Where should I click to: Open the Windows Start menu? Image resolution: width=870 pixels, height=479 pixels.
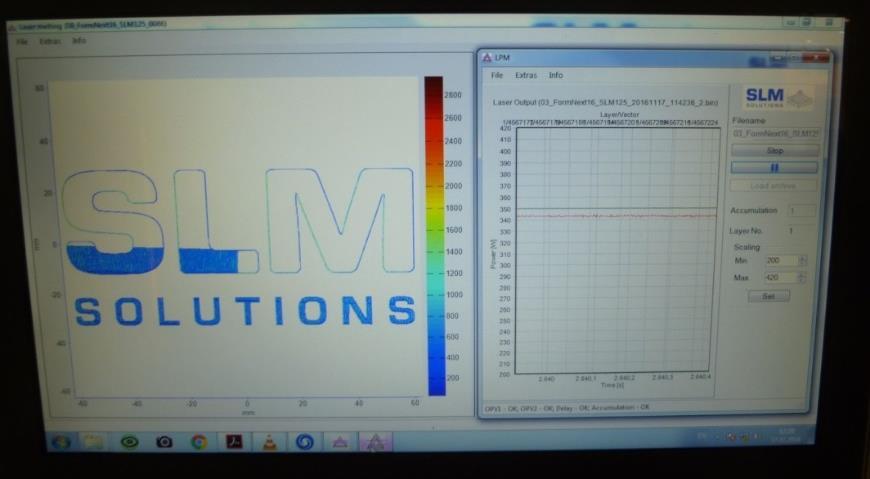tap(60, 442)
